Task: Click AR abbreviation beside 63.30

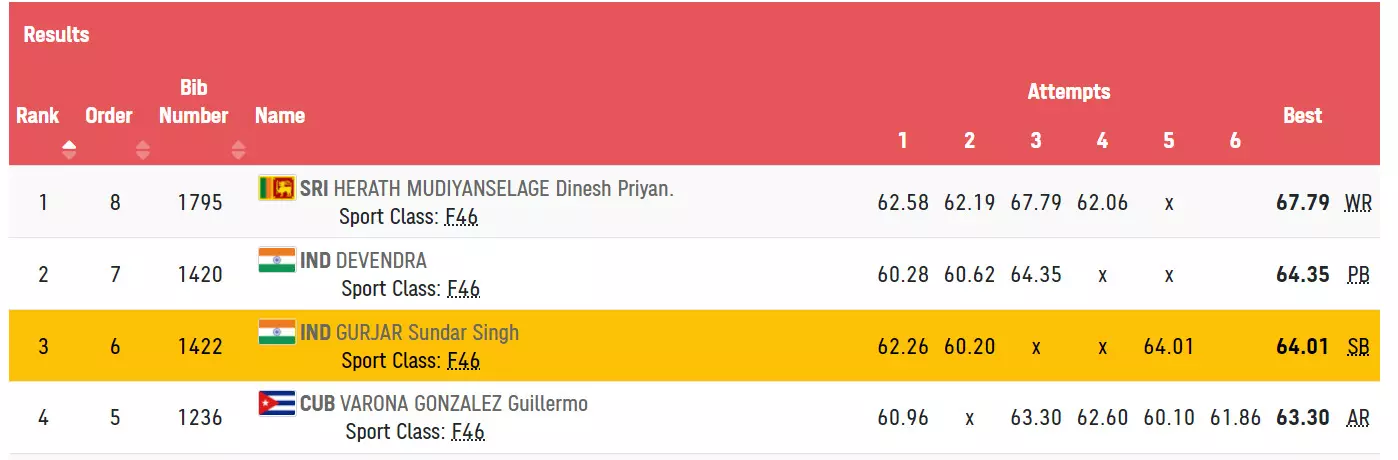Action: [x=1358, y=419]
